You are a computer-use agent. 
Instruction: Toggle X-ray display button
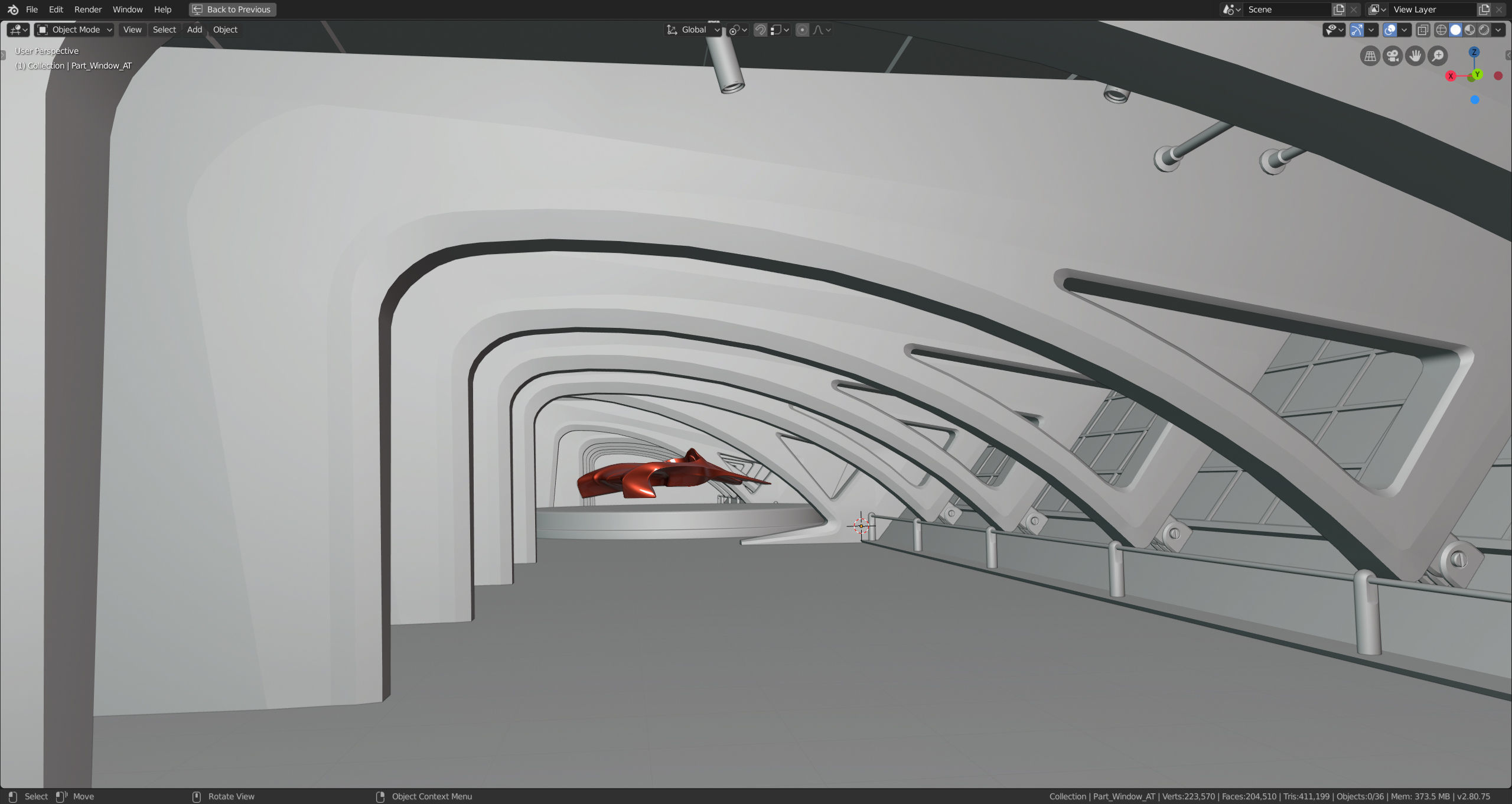click(1423, 30)
